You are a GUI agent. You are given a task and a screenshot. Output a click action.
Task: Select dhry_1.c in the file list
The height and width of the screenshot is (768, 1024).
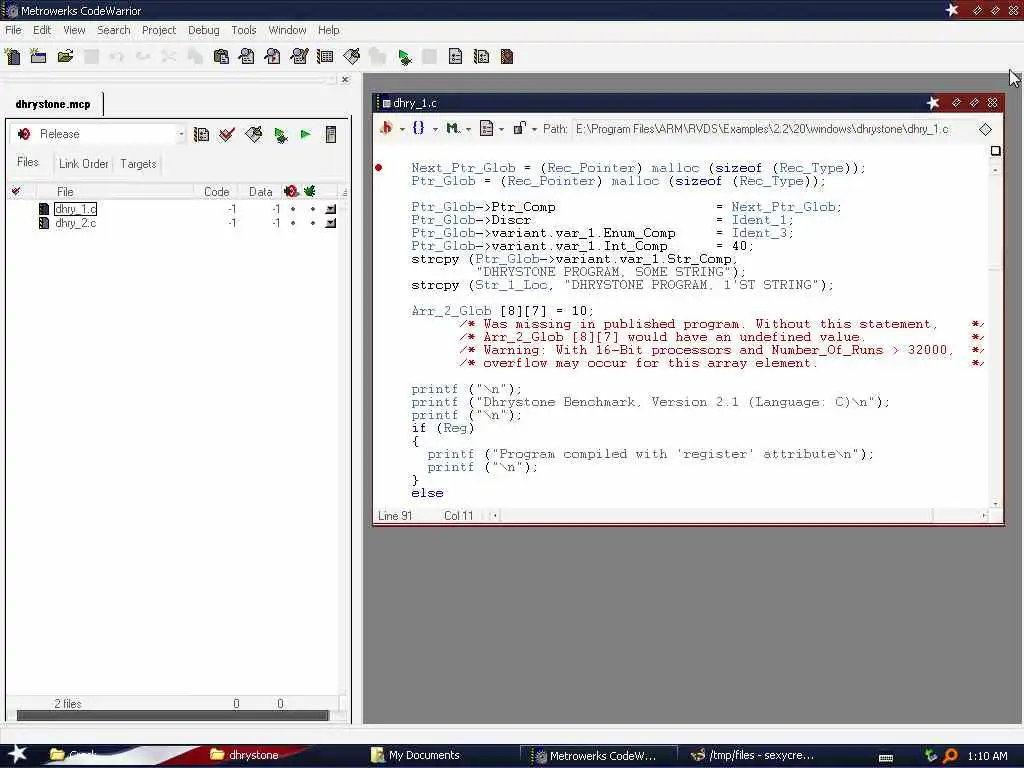click(76, 209)
